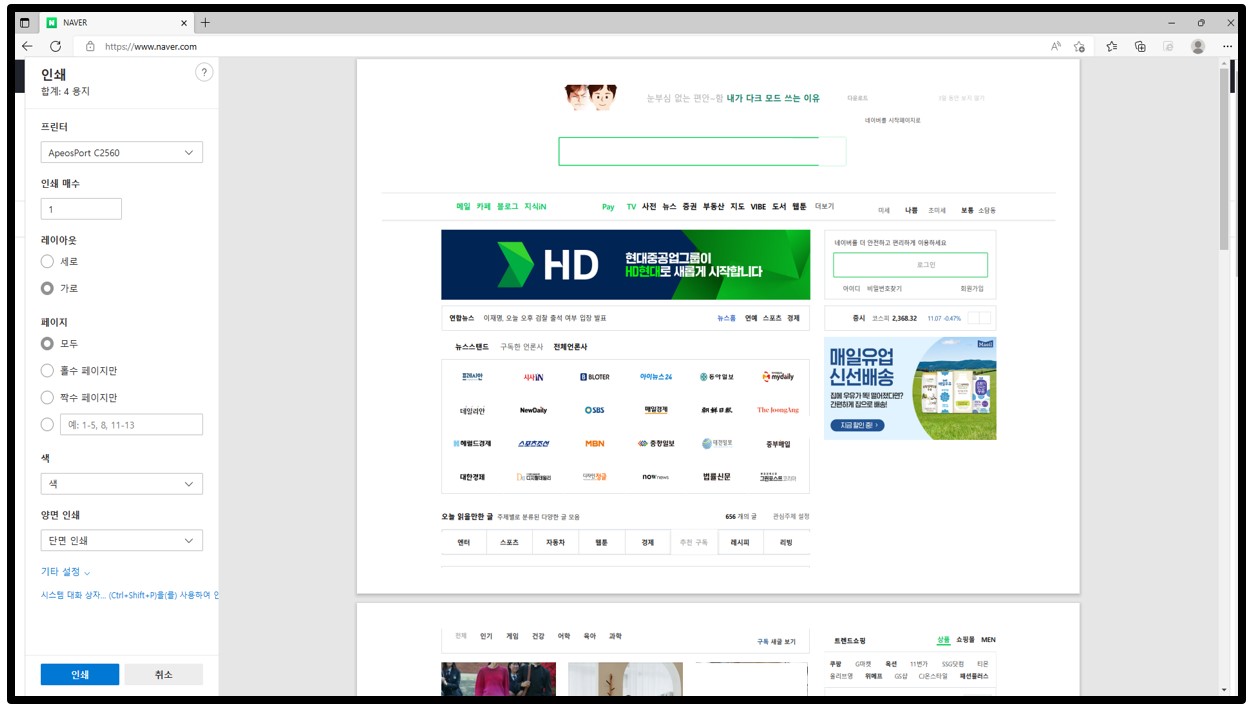This screenshot has height=708, width=1248.
Task: Select the custom page range radio
Action: (47, 424)
